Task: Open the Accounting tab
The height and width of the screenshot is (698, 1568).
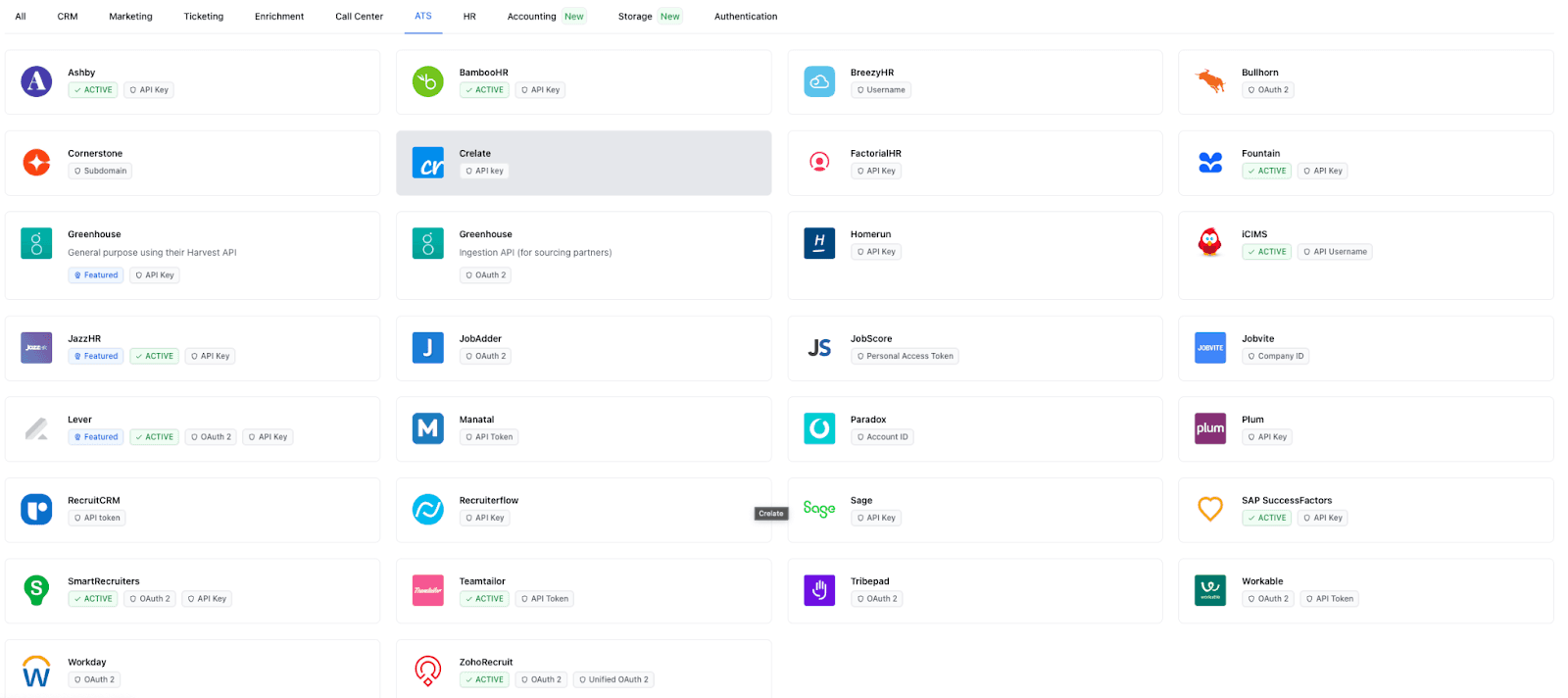Action: pyautogui.click(x=531, y=17)
